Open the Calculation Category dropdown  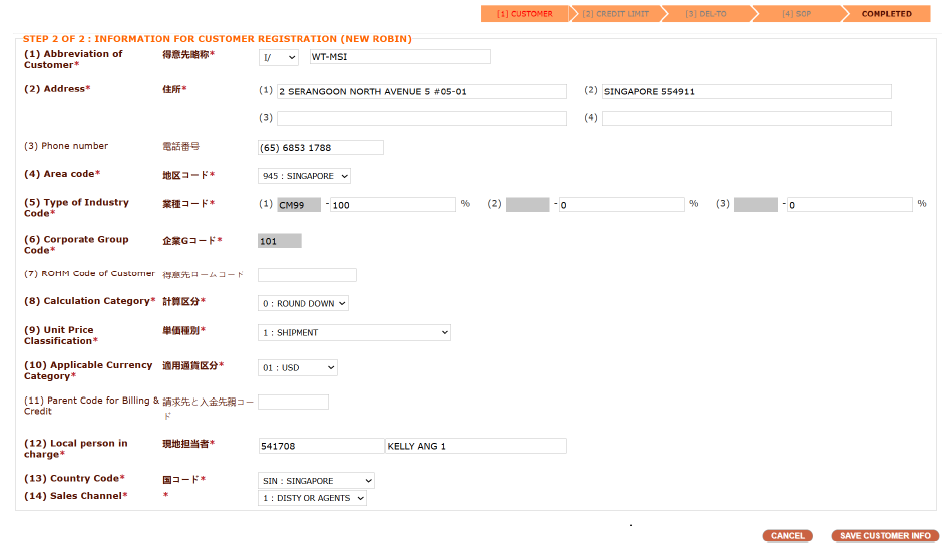pyautogui.click(x=303, y=303)
